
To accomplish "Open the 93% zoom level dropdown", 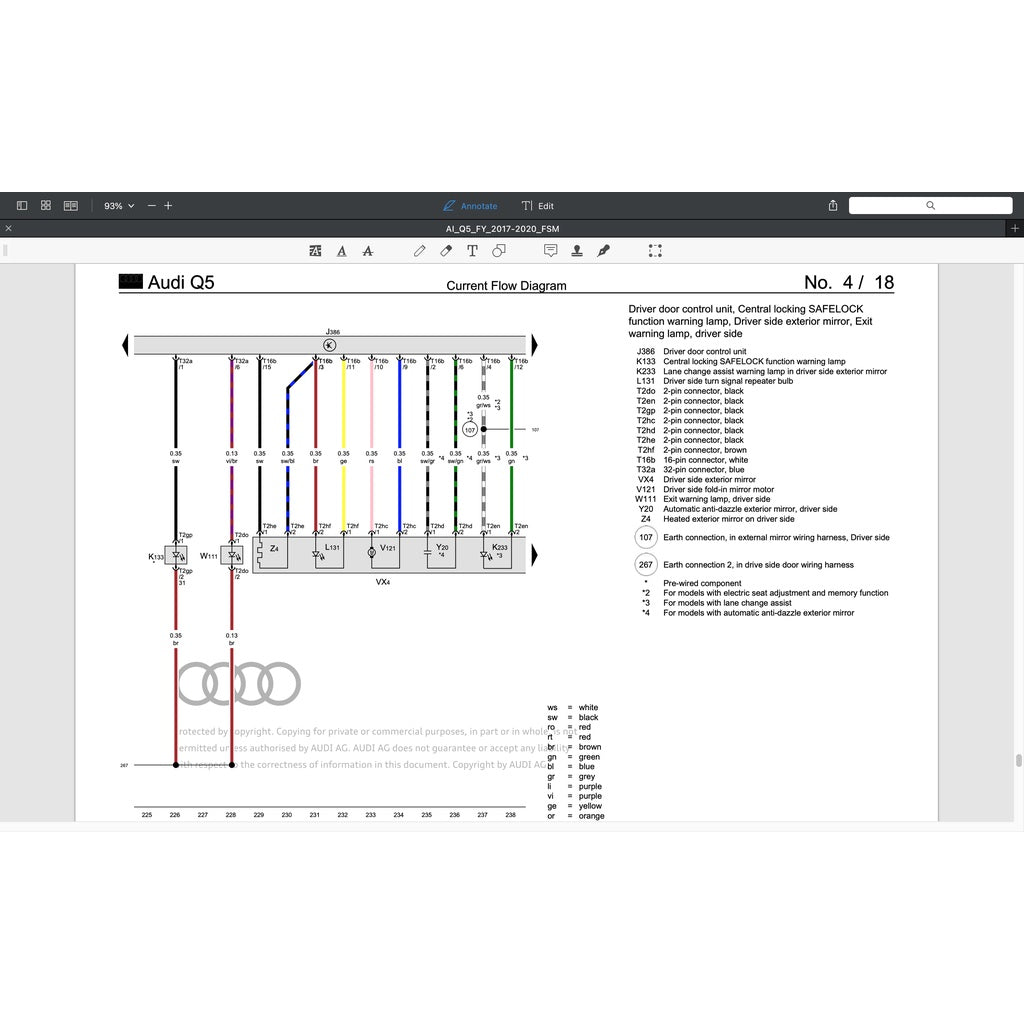I will [118, 205].
